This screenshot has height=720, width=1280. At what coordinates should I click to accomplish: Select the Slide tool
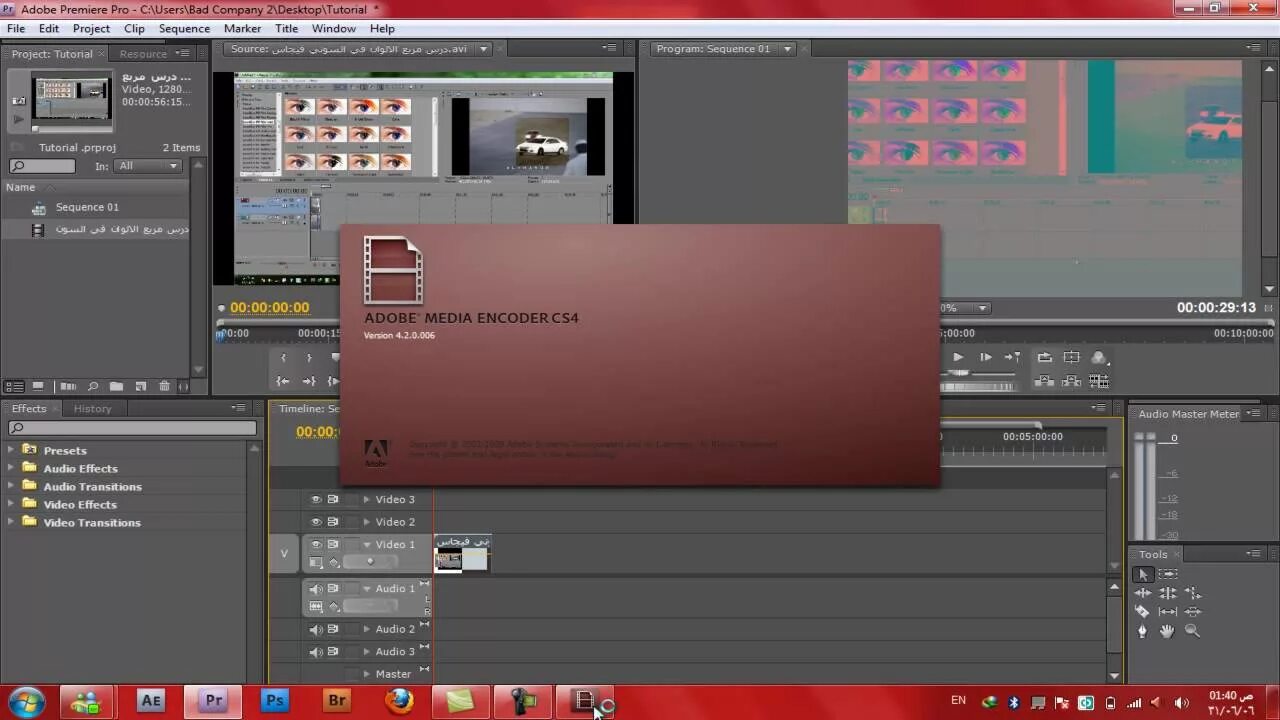[x=1192, y=612]
